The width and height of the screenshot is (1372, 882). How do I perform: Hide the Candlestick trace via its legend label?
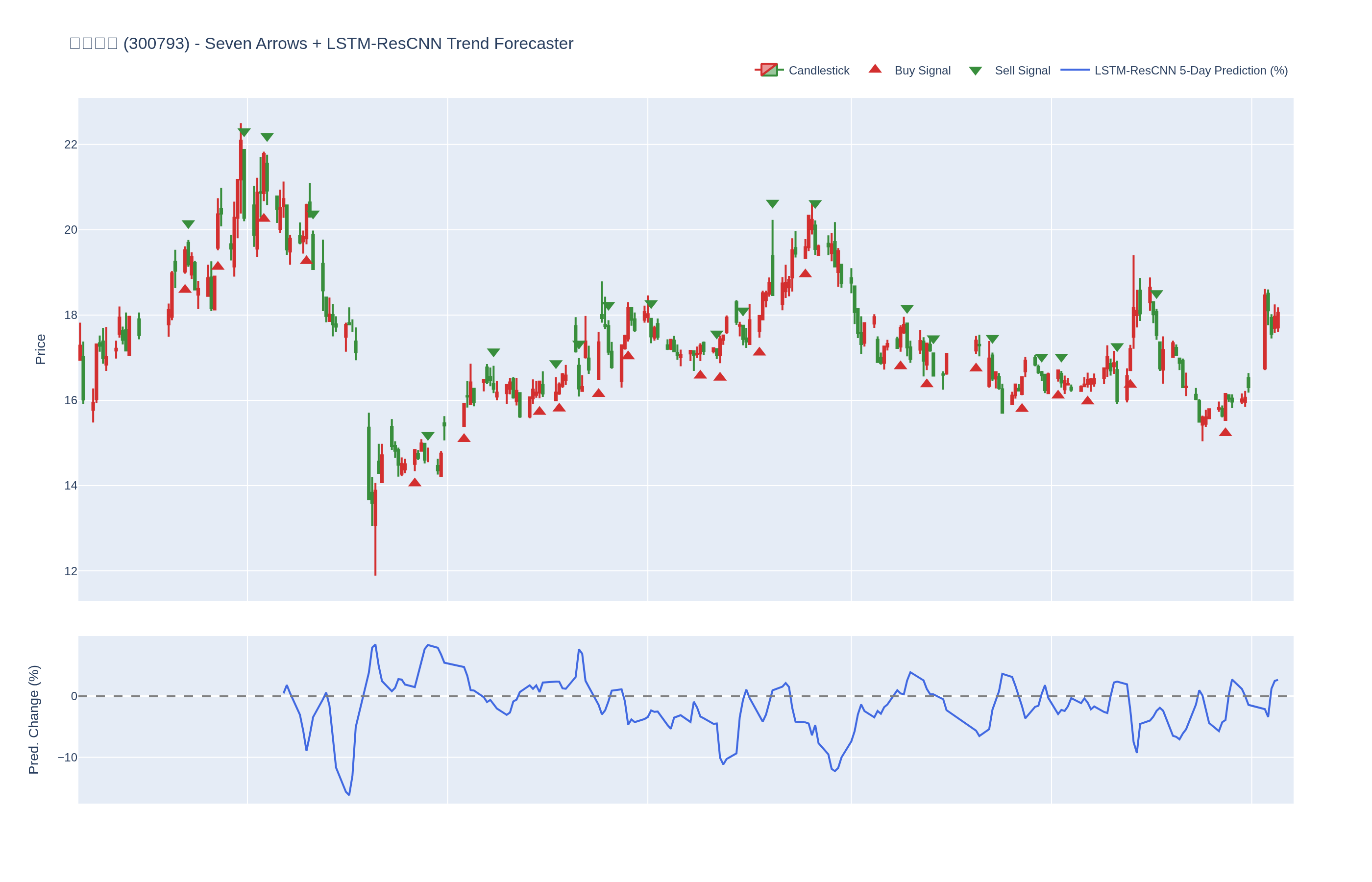[x=818, y=71]
